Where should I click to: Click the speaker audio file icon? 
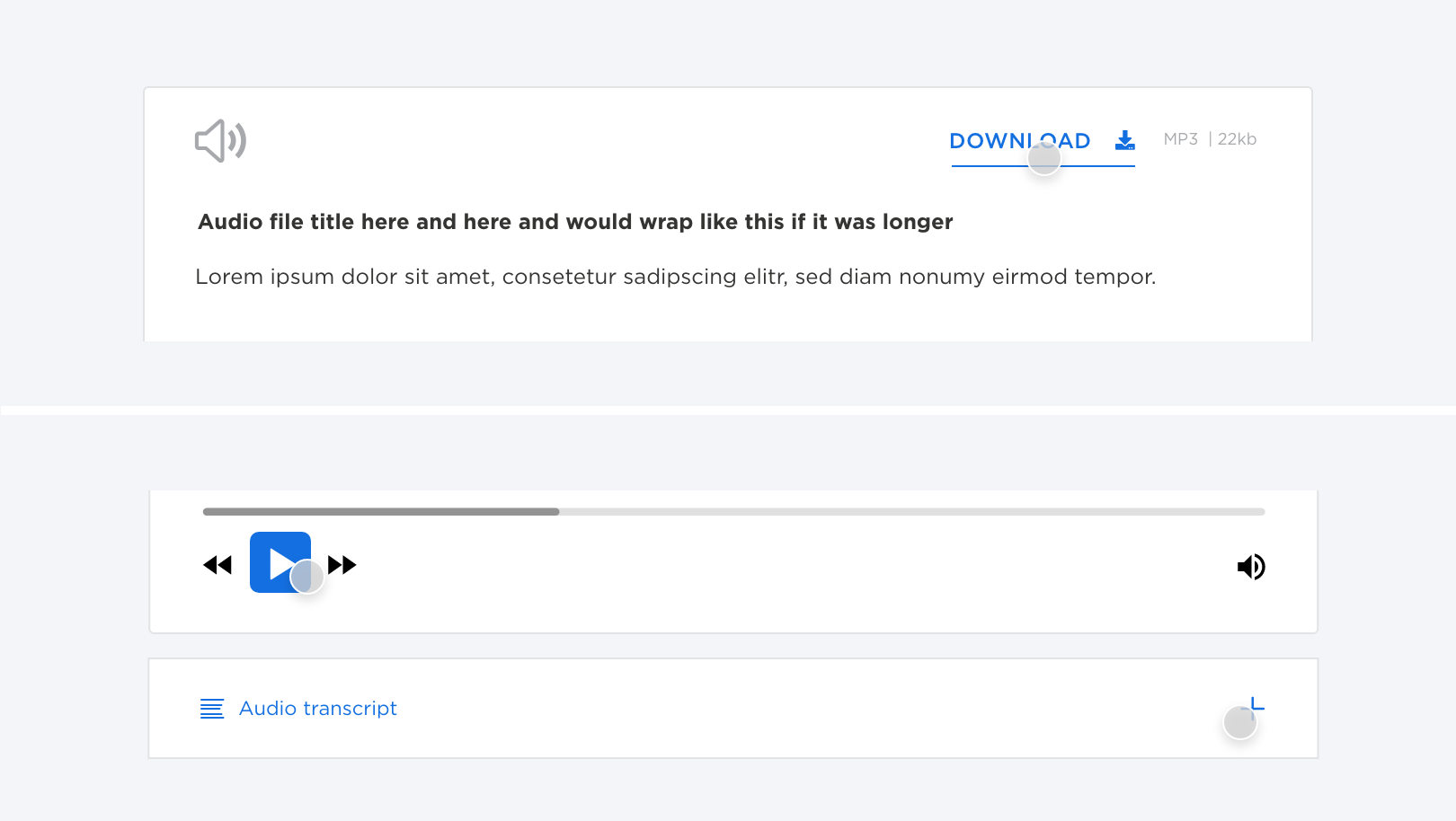coord(219,140)
